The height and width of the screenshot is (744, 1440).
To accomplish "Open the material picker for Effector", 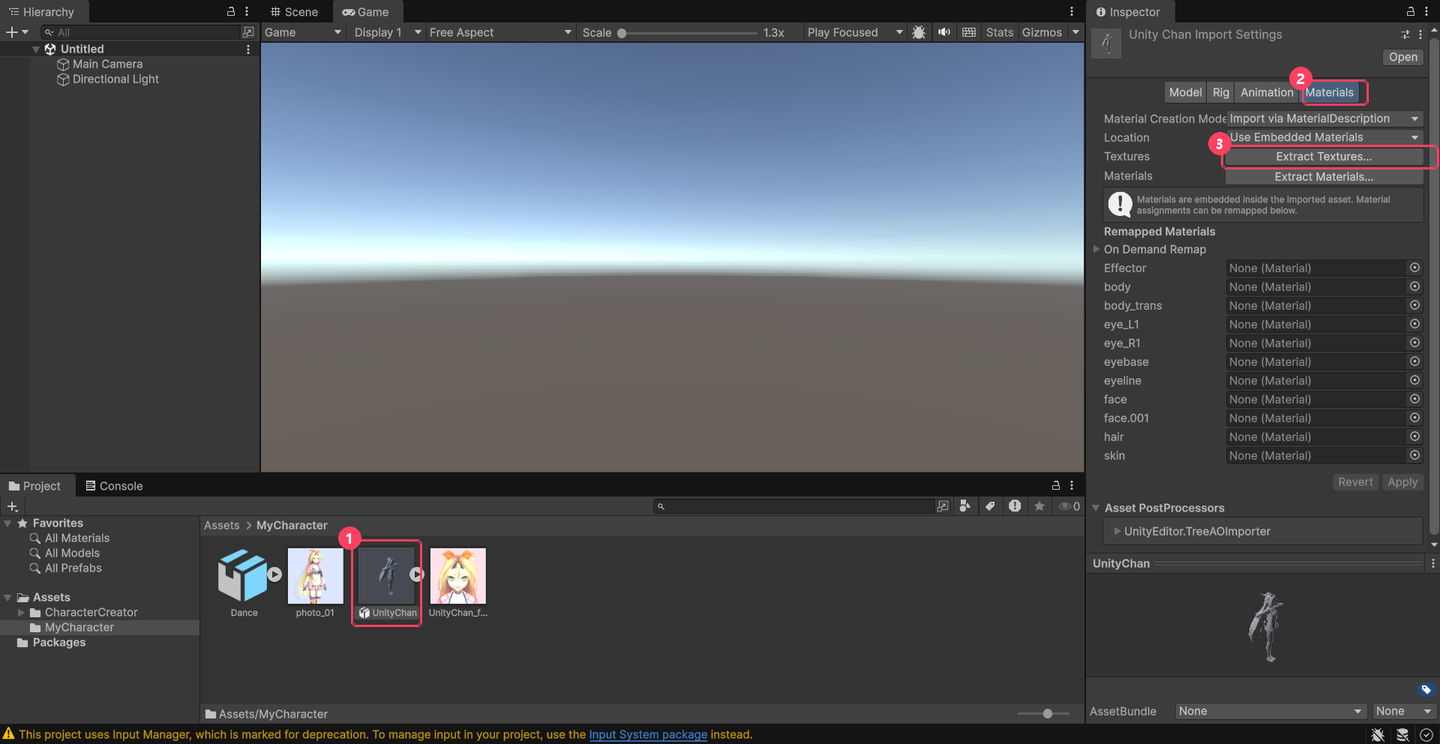I will [1415, 268].
